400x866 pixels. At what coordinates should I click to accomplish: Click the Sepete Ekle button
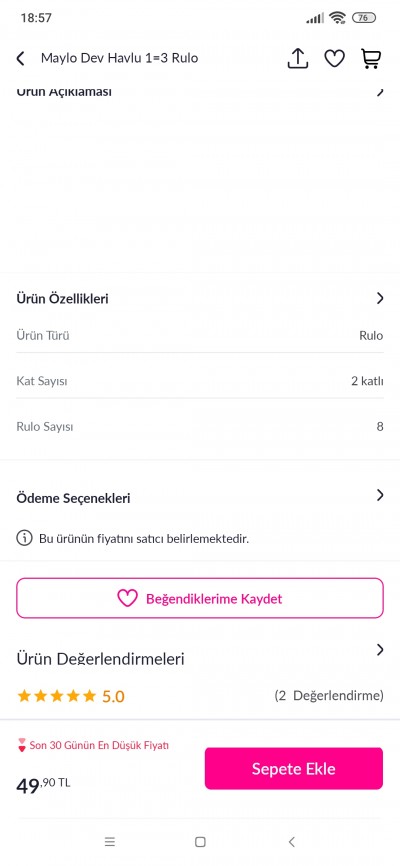294,768
